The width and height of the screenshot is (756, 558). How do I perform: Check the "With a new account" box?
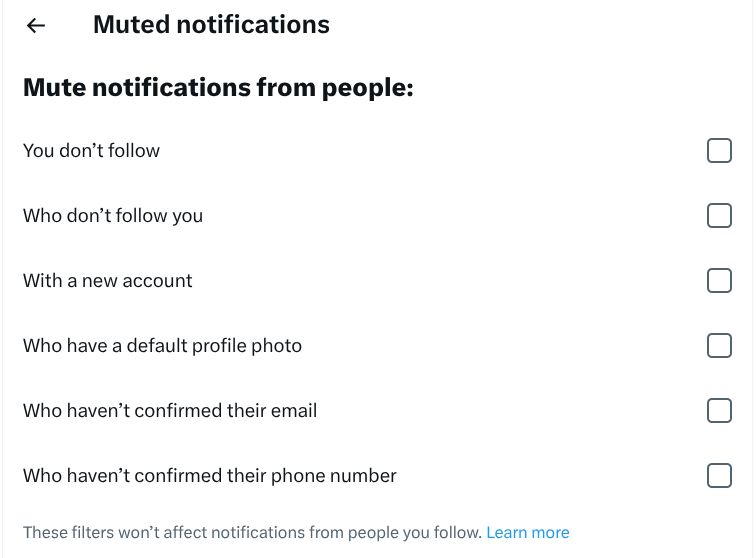pos(719,281)
